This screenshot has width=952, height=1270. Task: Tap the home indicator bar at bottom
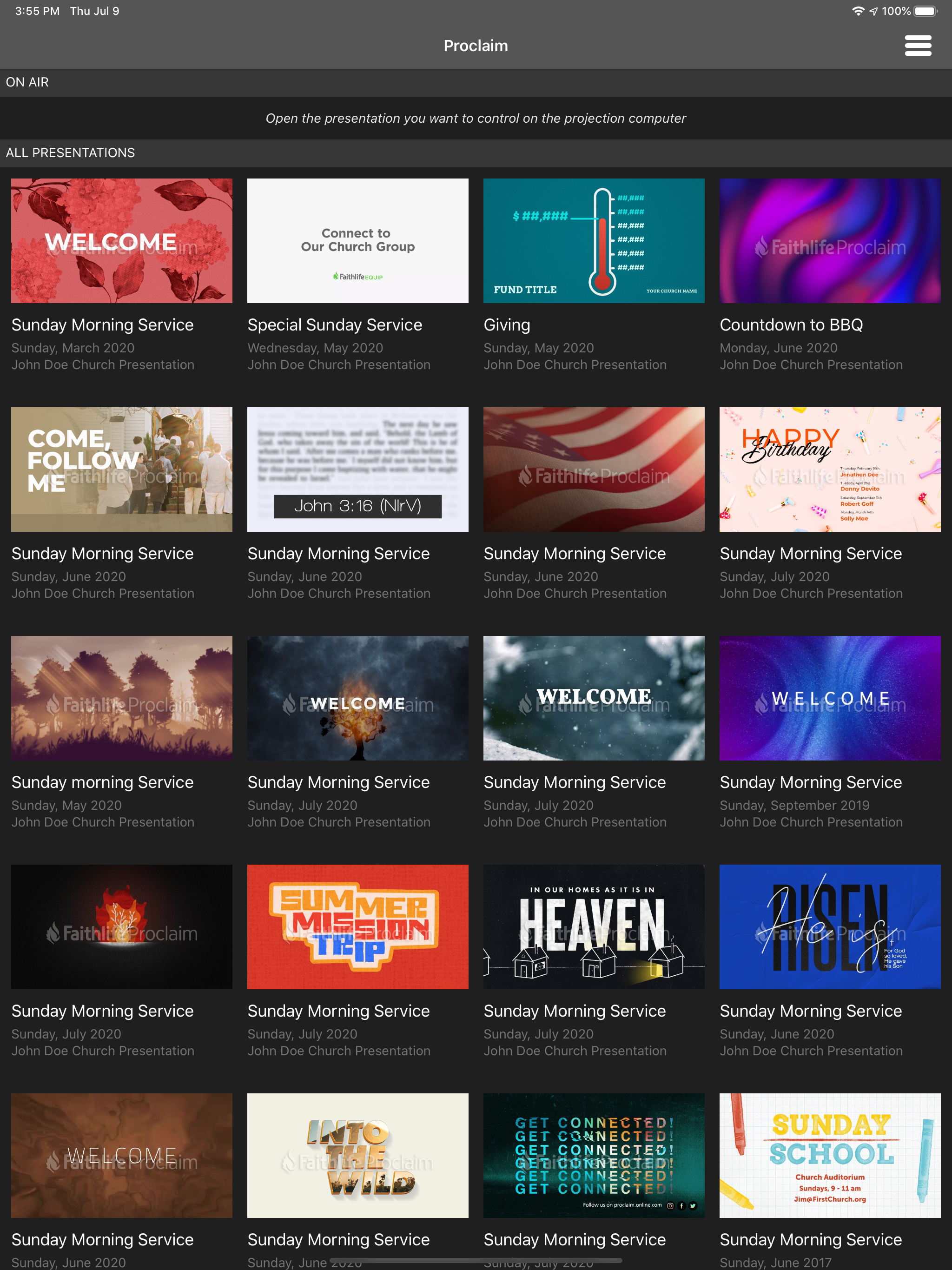pyautogui.click(x=476, y=1260)
